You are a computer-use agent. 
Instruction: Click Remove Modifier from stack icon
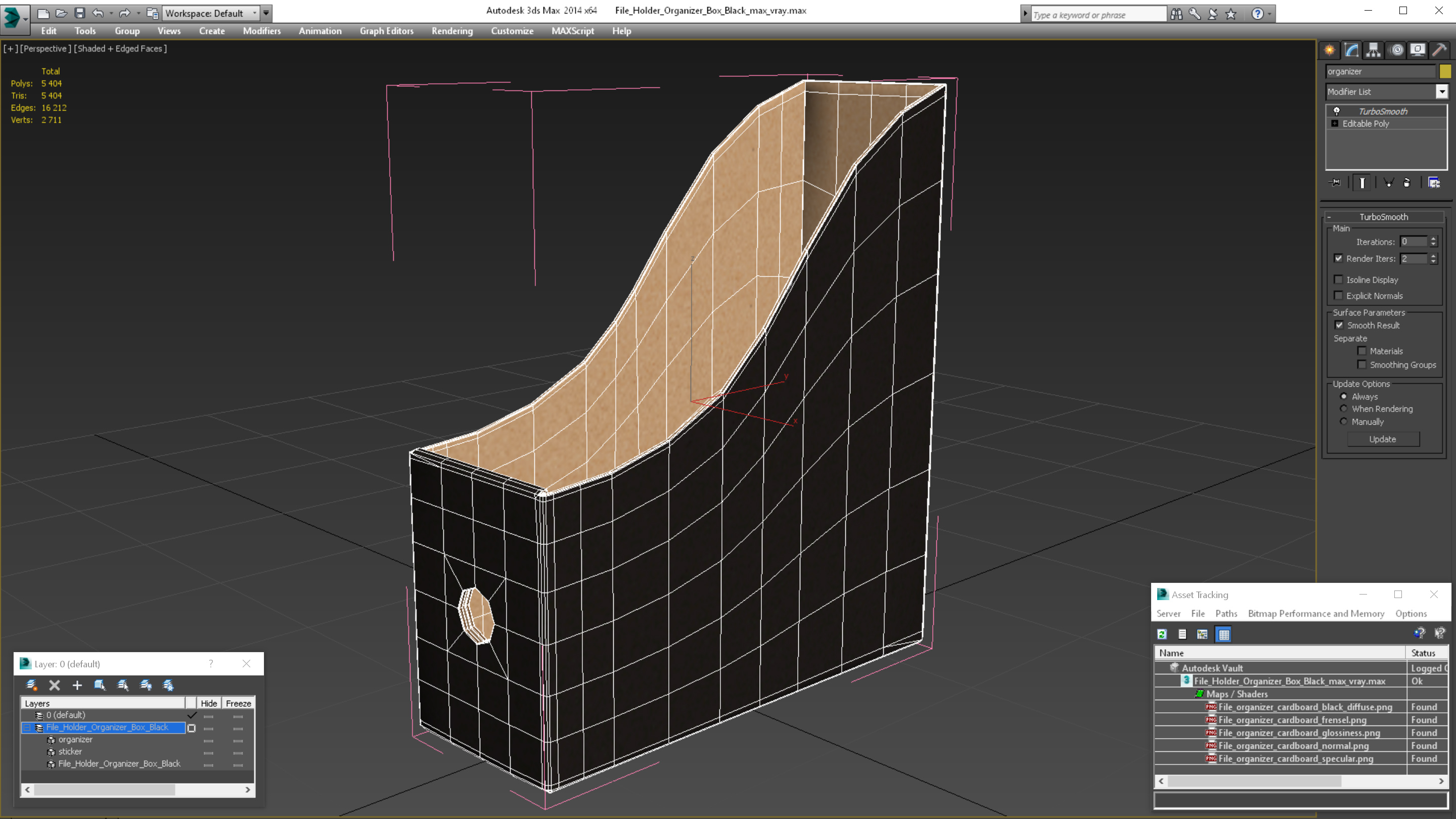1407,183
